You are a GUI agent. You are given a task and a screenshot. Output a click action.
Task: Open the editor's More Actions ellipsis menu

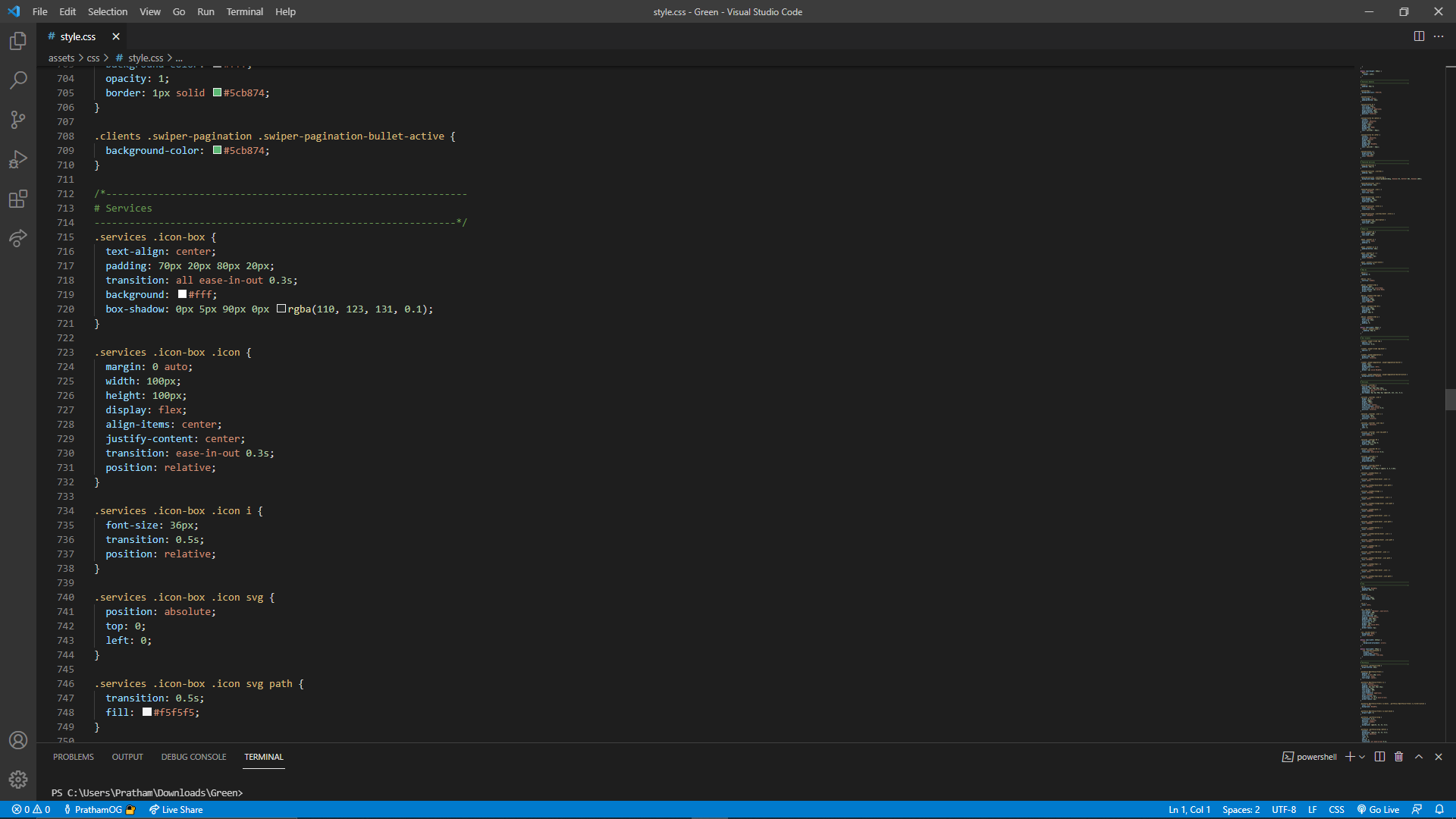[1439, 36]
